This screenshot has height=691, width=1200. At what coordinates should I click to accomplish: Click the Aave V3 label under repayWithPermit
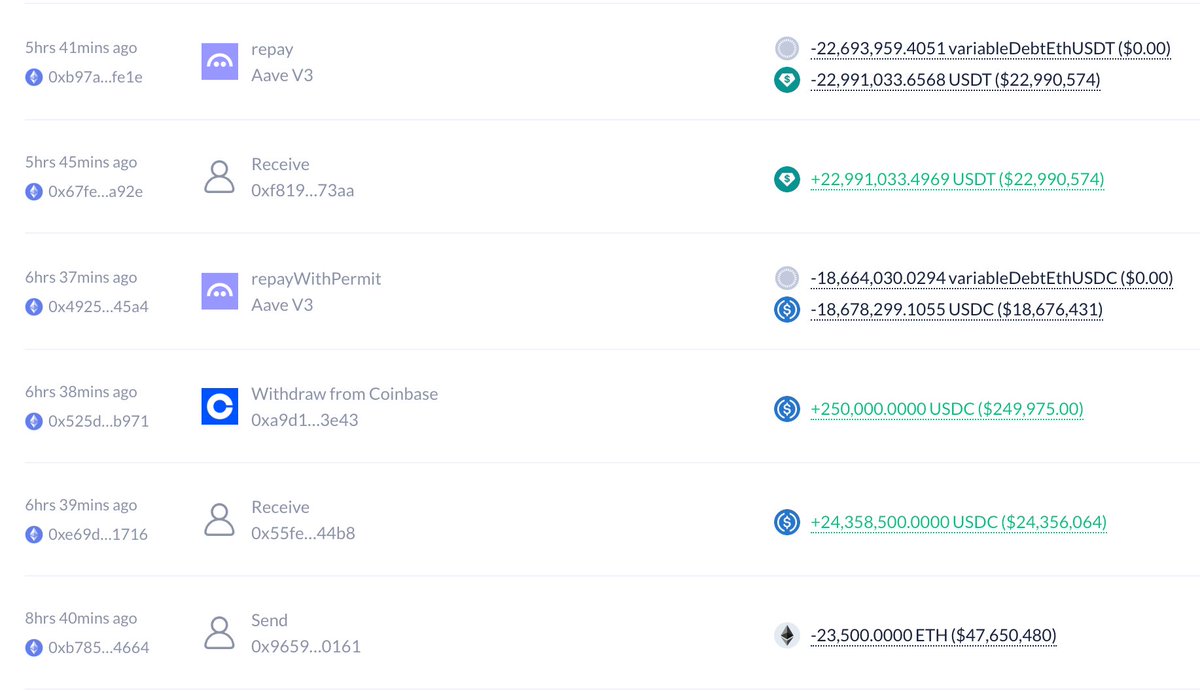(x=282, y=304)
